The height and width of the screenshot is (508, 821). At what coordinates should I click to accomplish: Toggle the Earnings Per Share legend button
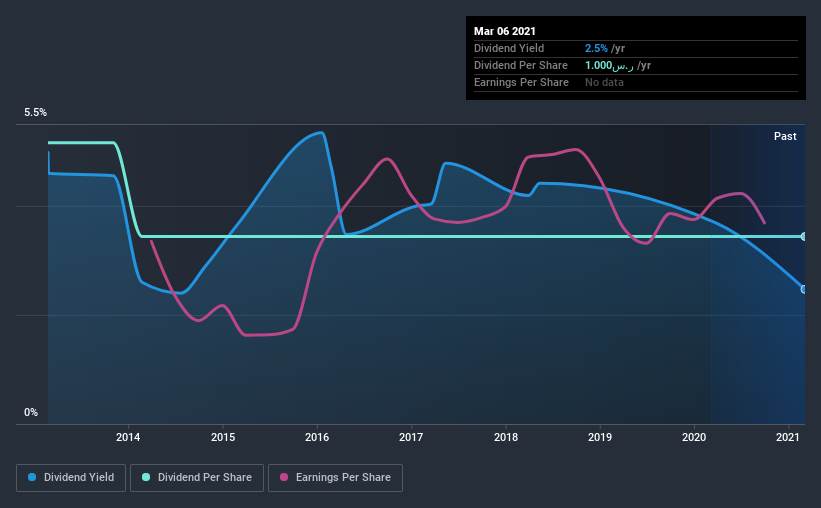(335, 478)
